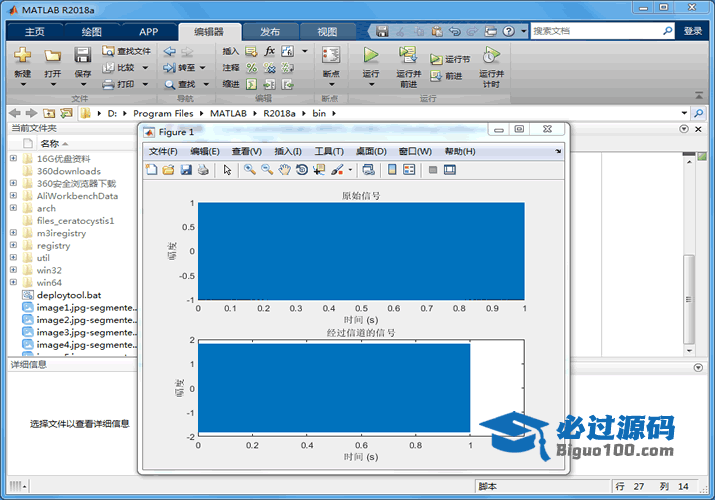The height and width of the screenshot is (500, 715).
Task: Select the zoom out tool in Figure 1
Action: click(x=267, y=170)
